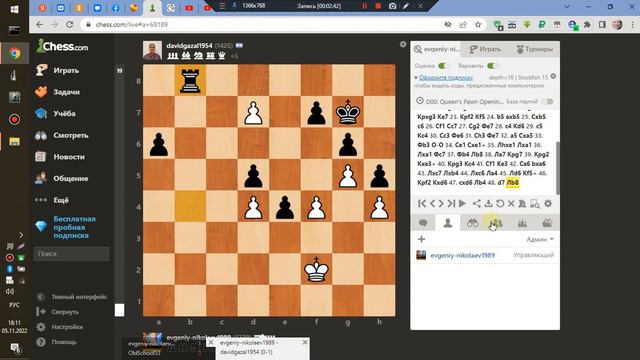The image size is (640, 360).
Task: Open evgeniy-nikolaev1989 in the members list
Action: (462, 256)
